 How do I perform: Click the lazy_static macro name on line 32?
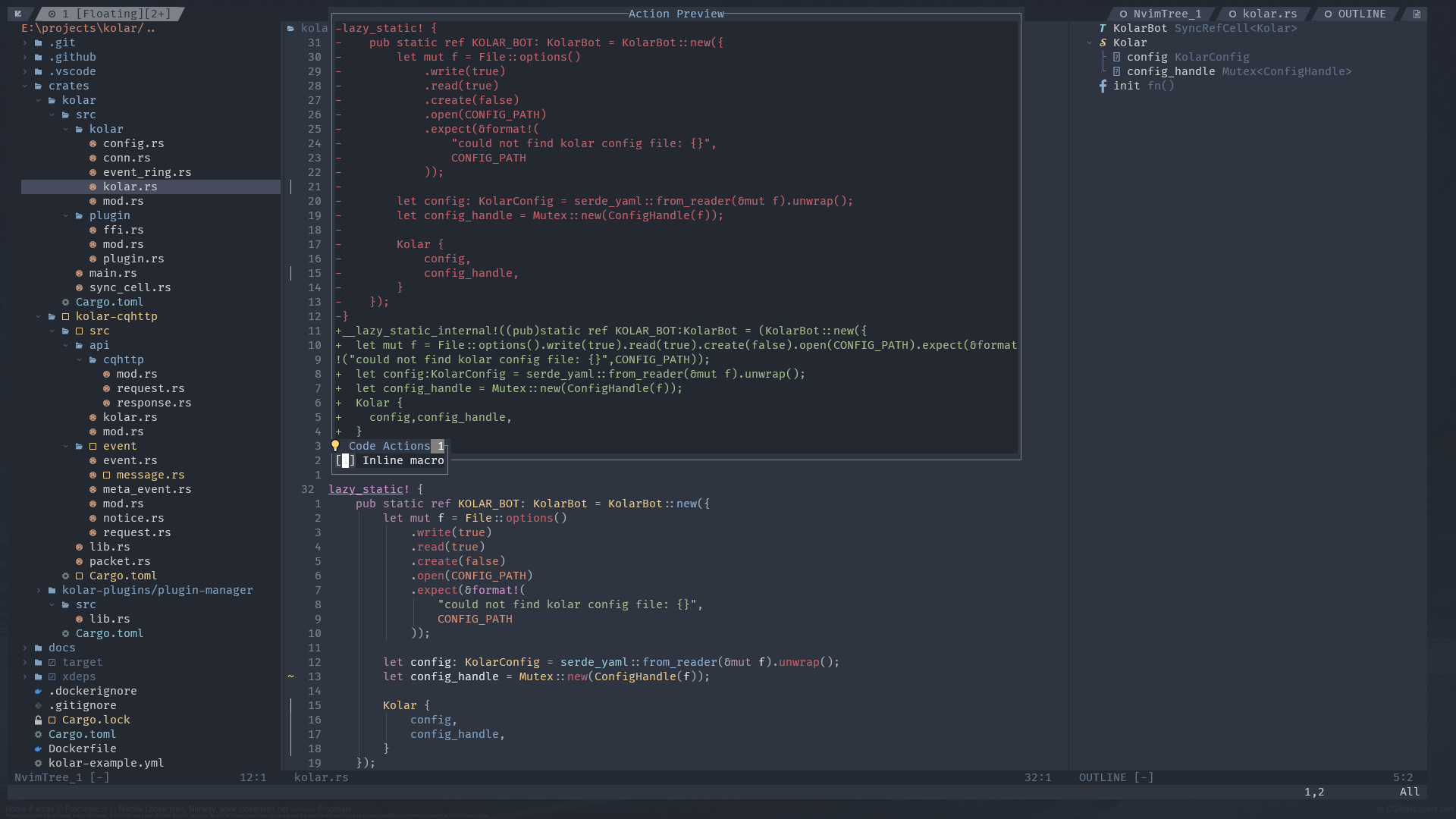(x=366, y=489)
